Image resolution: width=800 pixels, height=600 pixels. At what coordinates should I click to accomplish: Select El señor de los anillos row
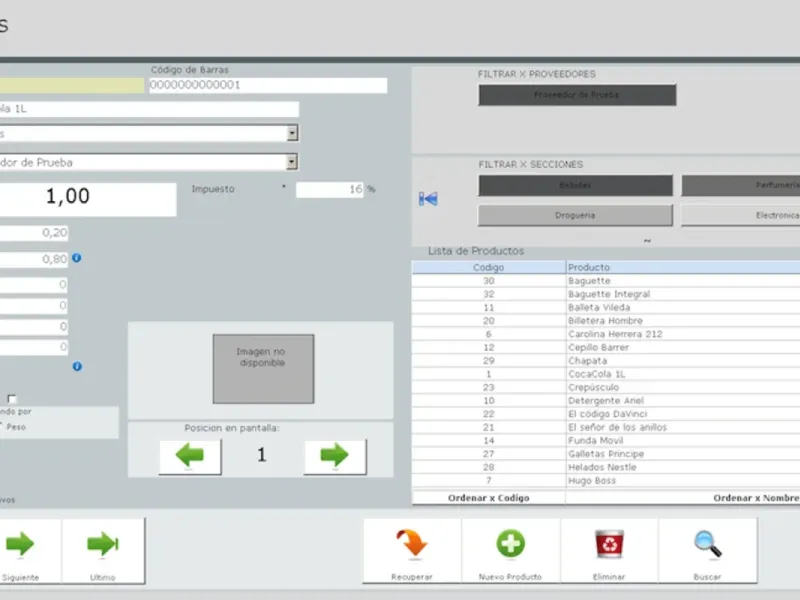click(606, 427)
